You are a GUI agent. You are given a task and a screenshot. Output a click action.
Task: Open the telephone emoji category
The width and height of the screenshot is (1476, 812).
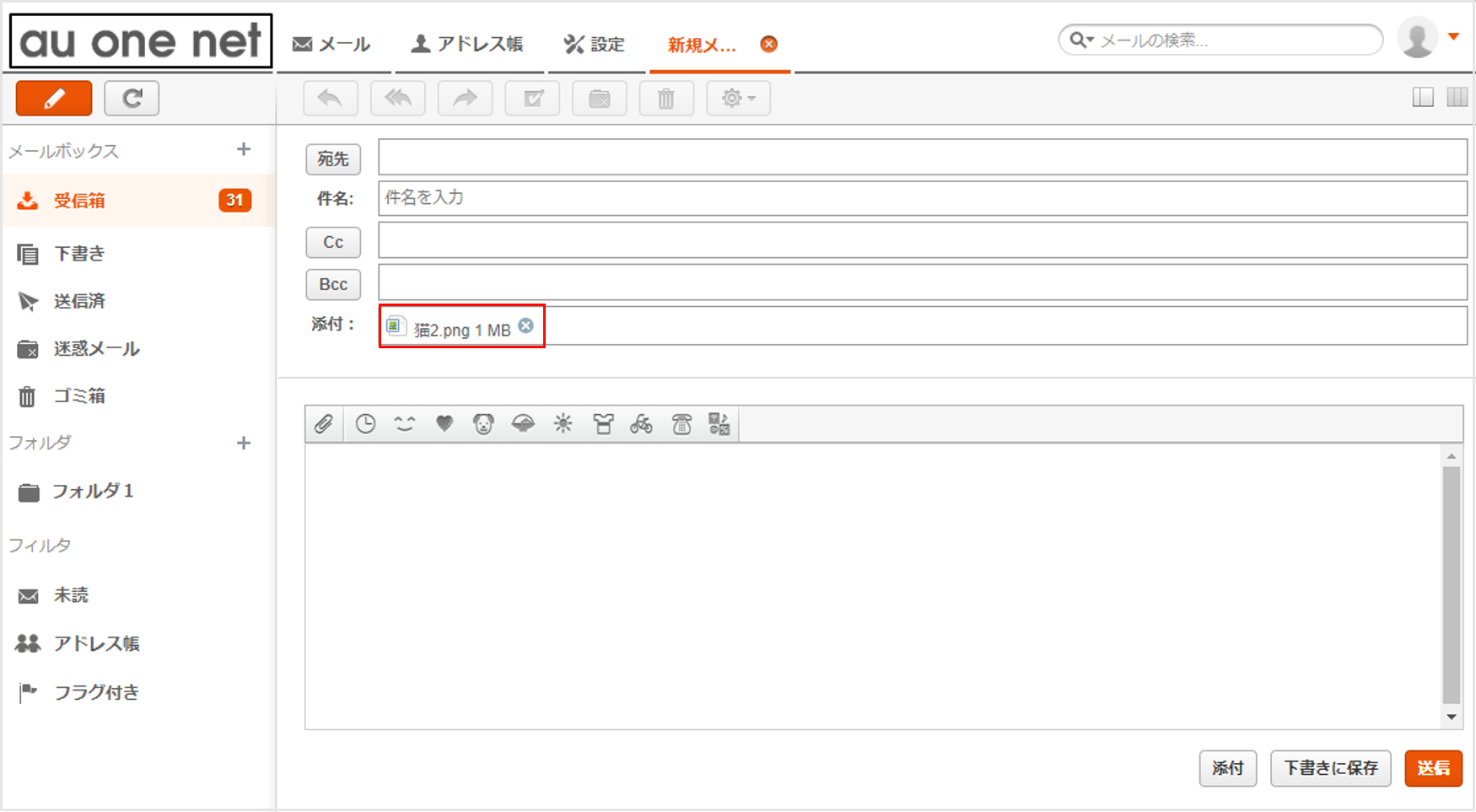click(x=681, y=424)
